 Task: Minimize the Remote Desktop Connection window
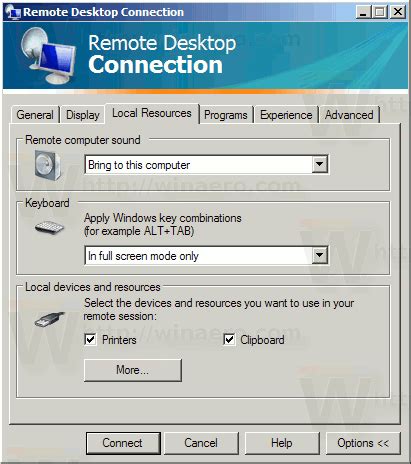click(x=363, y=12)
